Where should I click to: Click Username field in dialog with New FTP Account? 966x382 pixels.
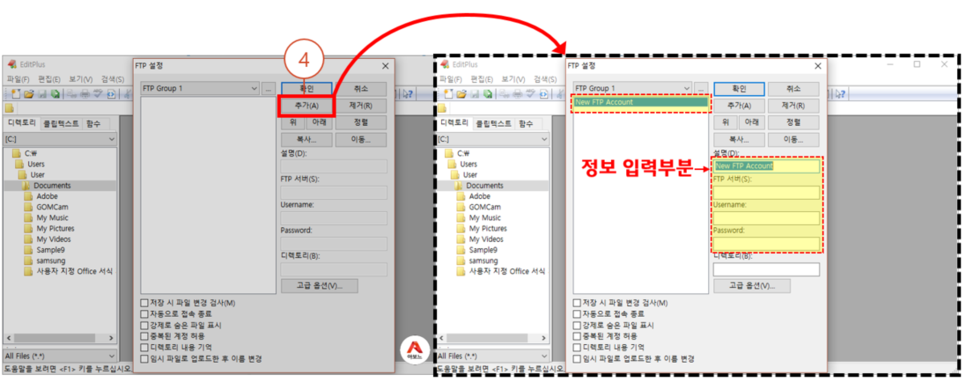click(766, 218)
